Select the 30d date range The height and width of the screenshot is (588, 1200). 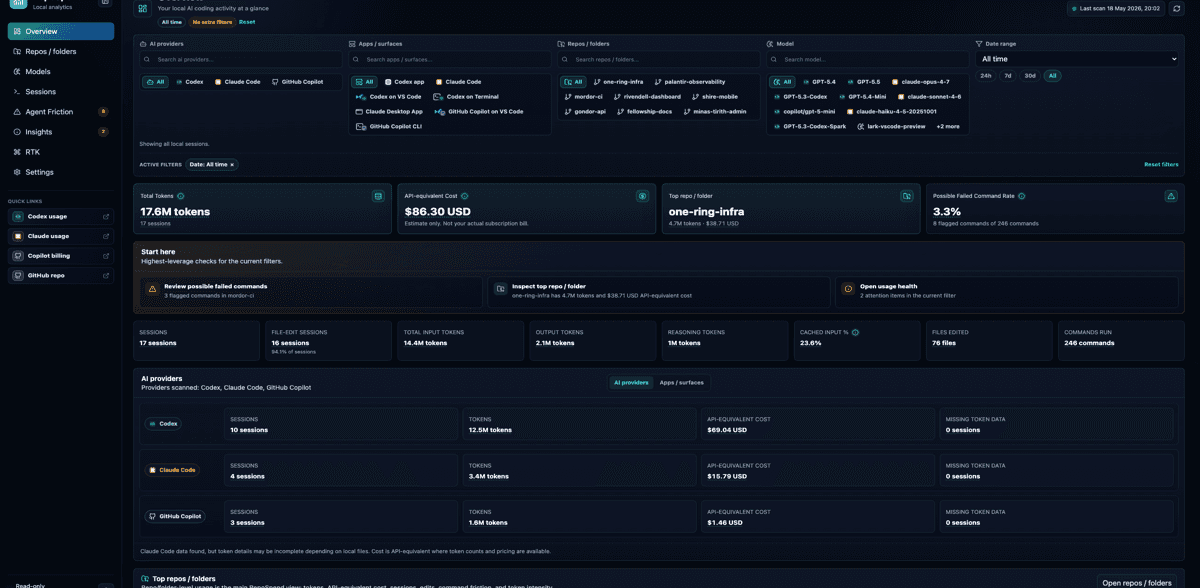pos(1030,76)
